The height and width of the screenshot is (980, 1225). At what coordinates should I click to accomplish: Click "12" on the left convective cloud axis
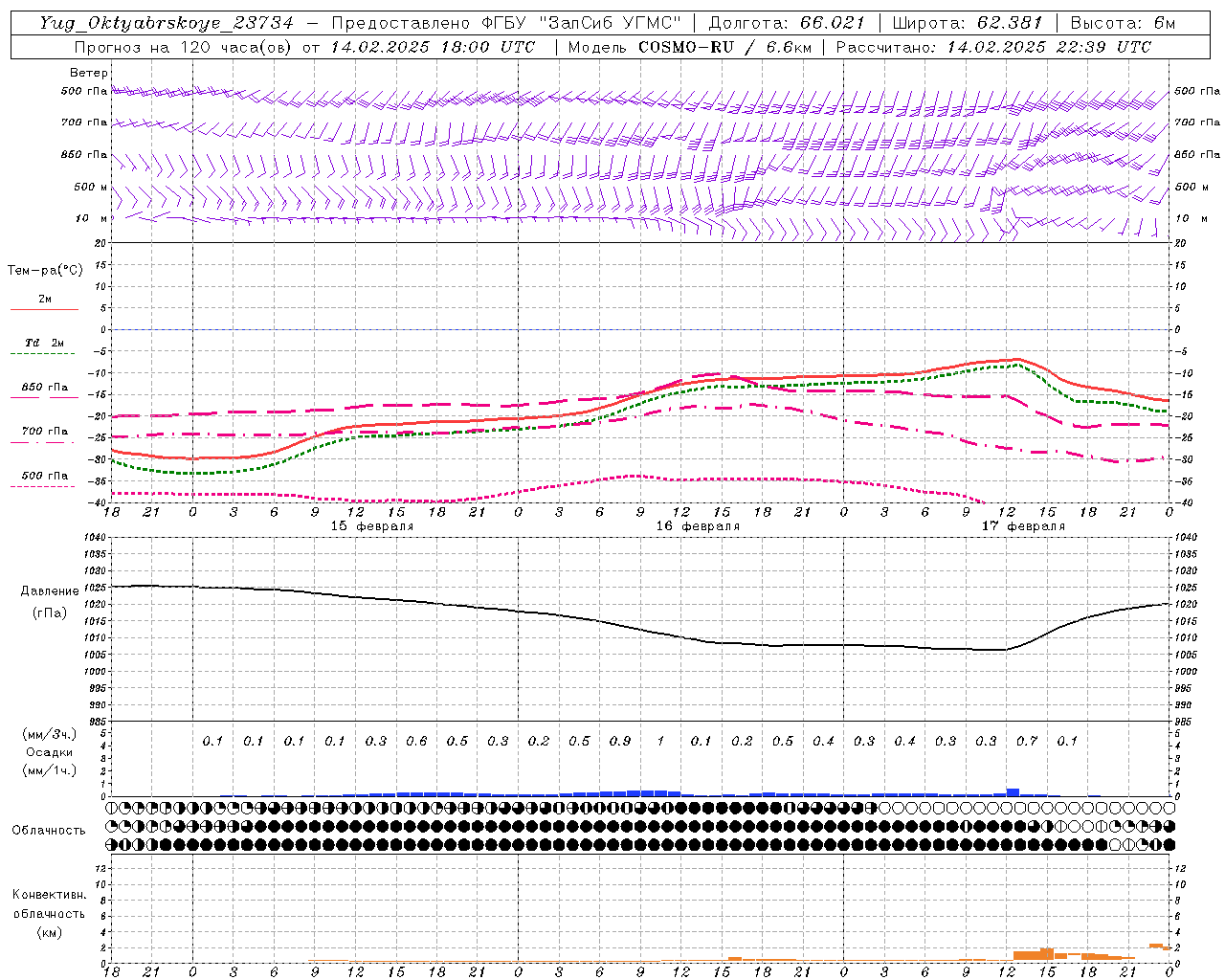tap(101, 868)
